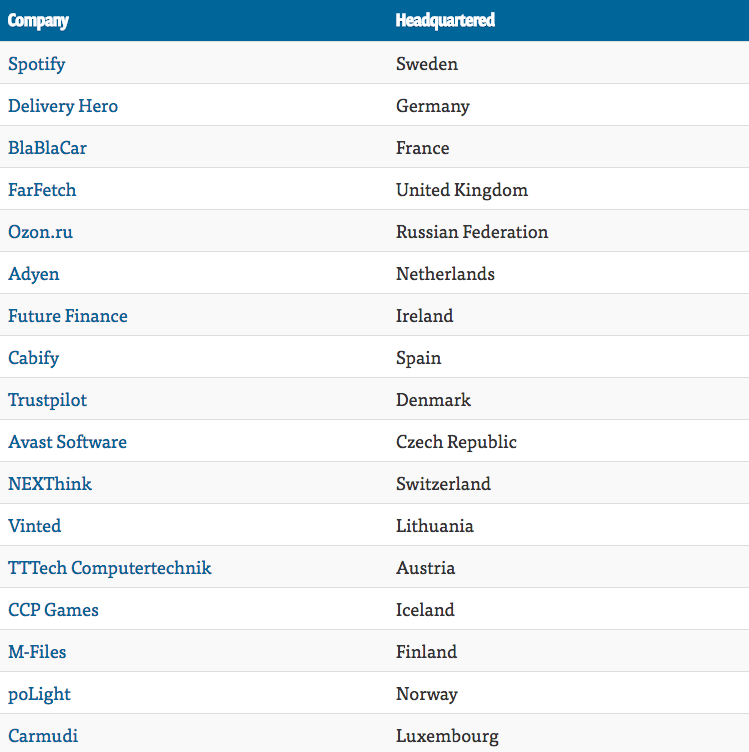
Task: Visit the Cabify company link
Action: [34, 358]
